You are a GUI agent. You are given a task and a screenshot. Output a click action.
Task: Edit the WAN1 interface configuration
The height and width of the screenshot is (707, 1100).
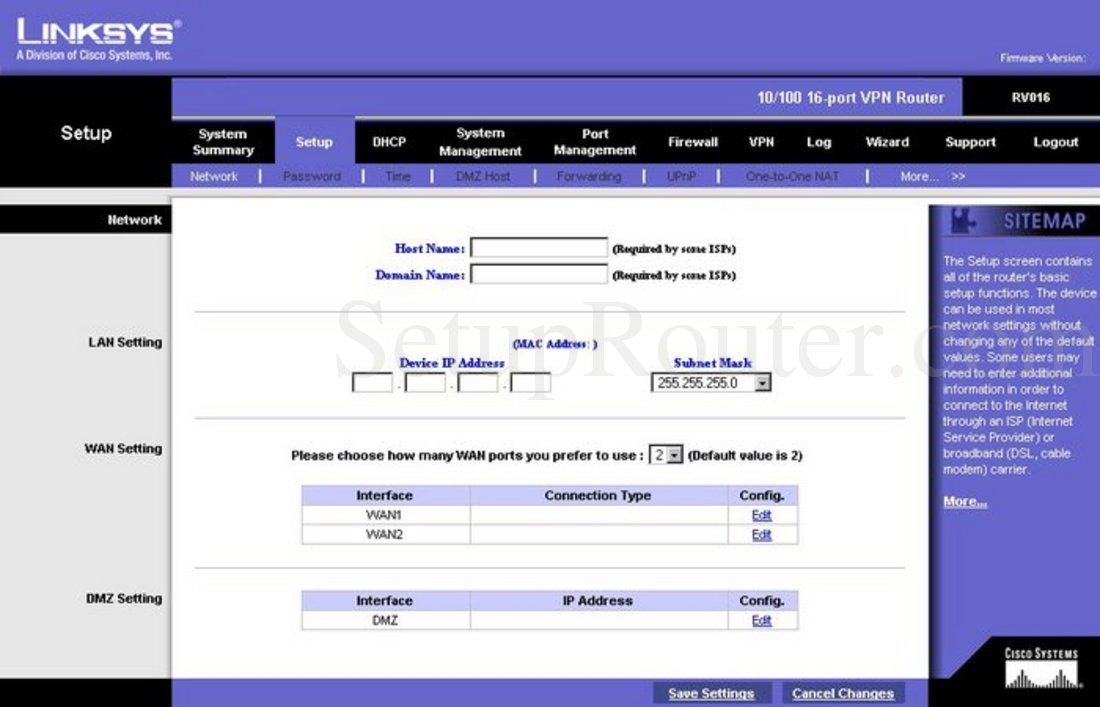tap(761, 516)
